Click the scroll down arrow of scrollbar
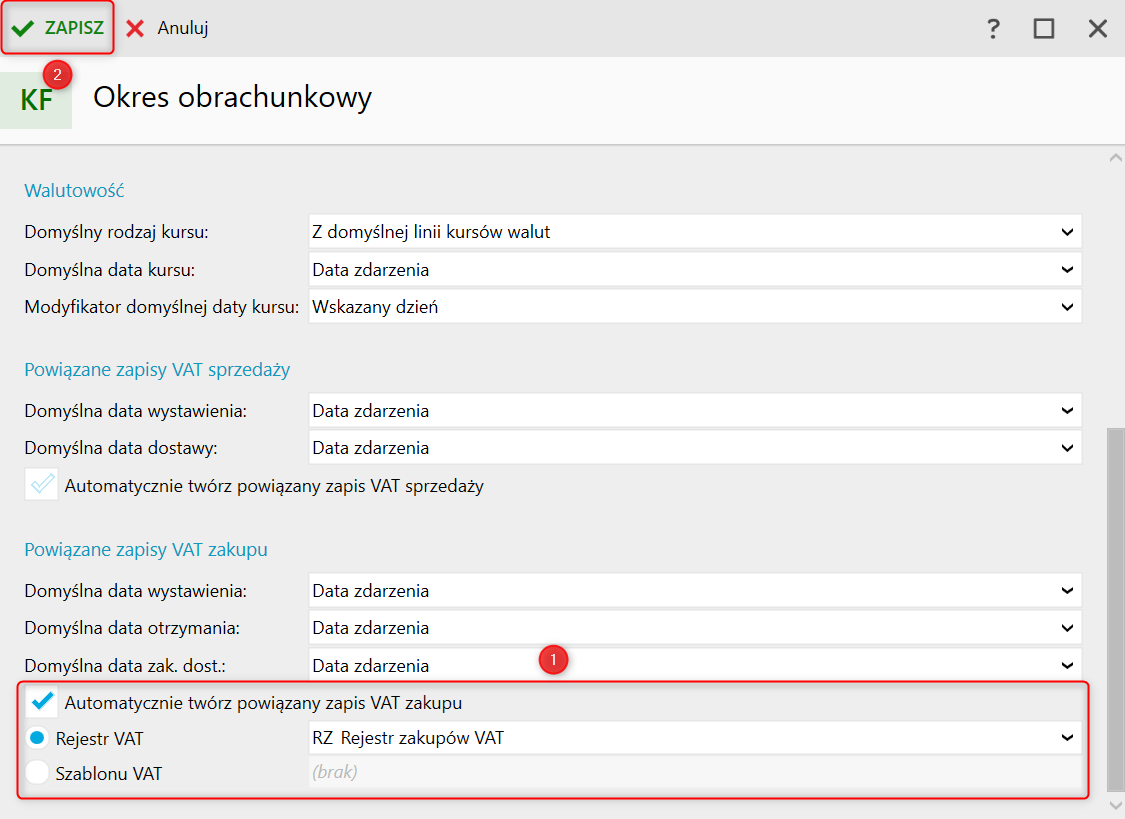The width and height of the screenshot is (1125, 819). (1116, 805)
